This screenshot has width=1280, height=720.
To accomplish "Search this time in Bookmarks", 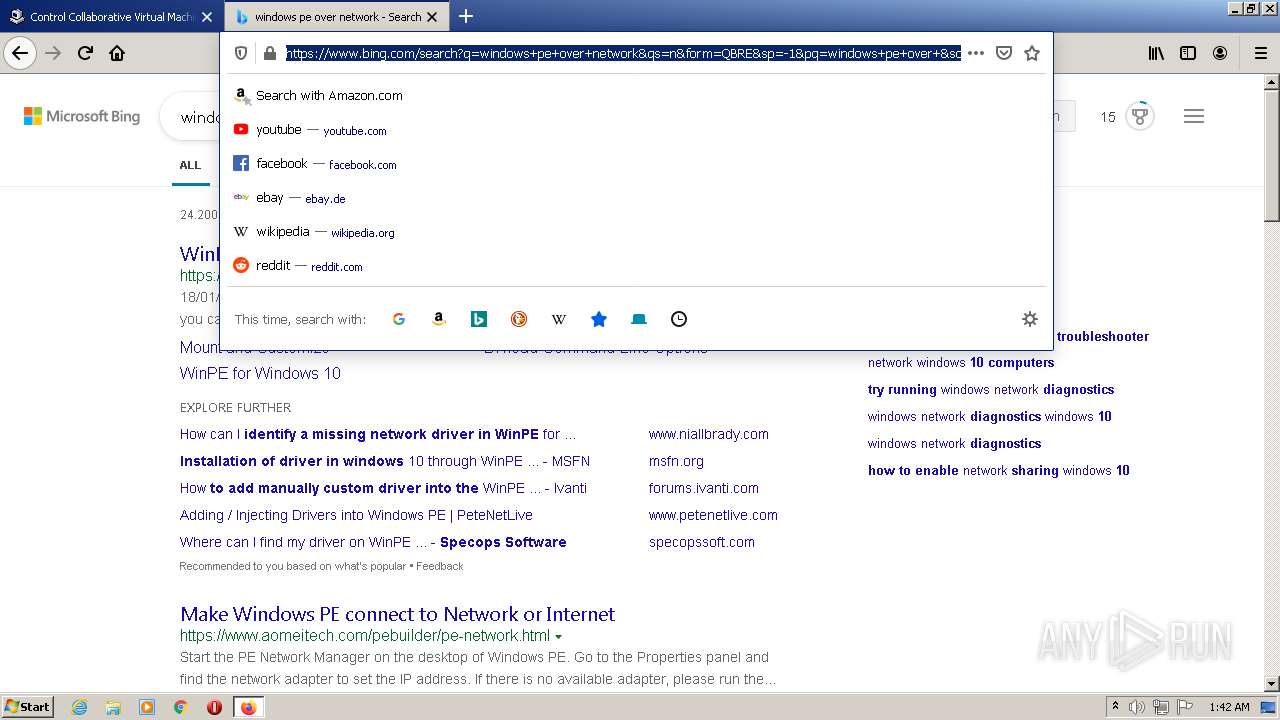I will point(599,319).
